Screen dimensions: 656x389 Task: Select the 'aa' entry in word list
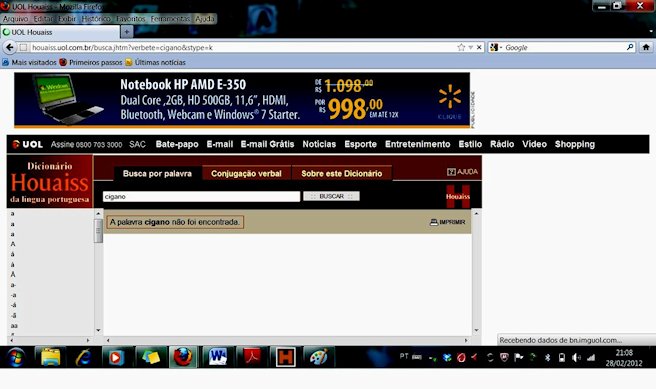(x=14, y=325)
